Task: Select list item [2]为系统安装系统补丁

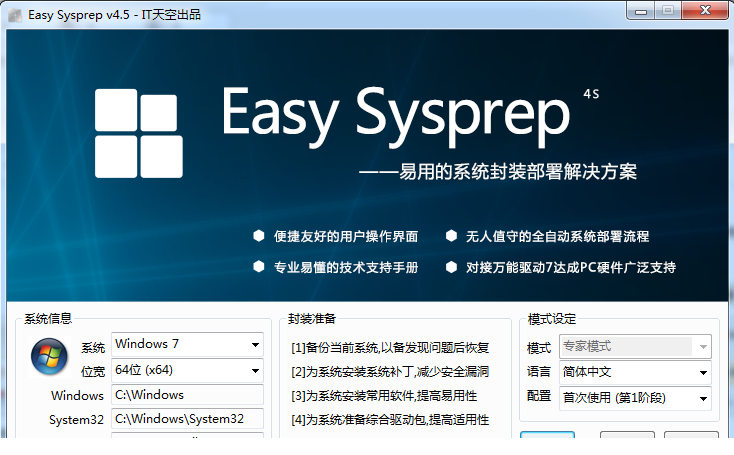Action: (389, 372)
